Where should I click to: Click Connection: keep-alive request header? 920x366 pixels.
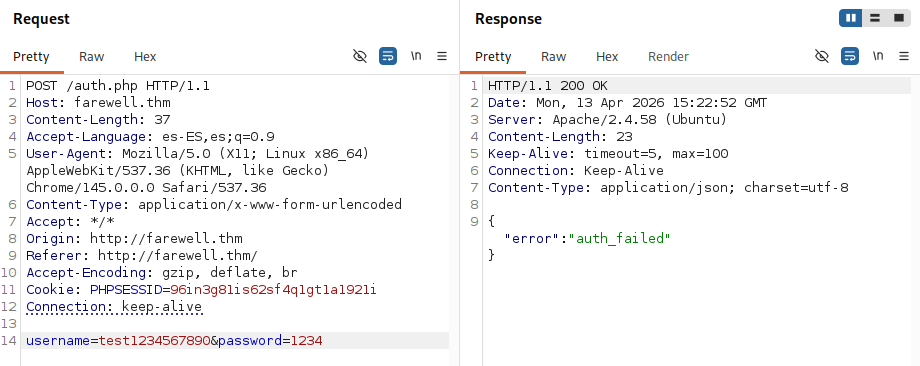click(x=114, y=307)
